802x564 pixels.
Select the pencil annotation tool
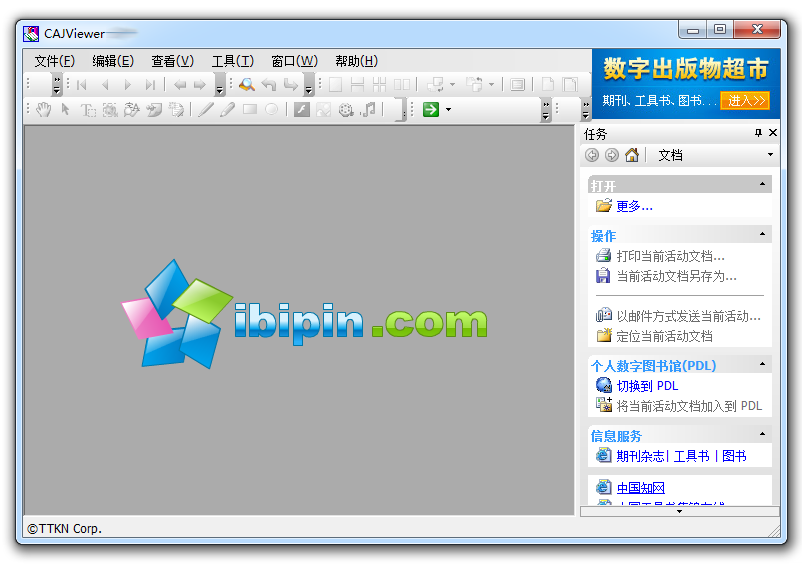tap(206, 109)
